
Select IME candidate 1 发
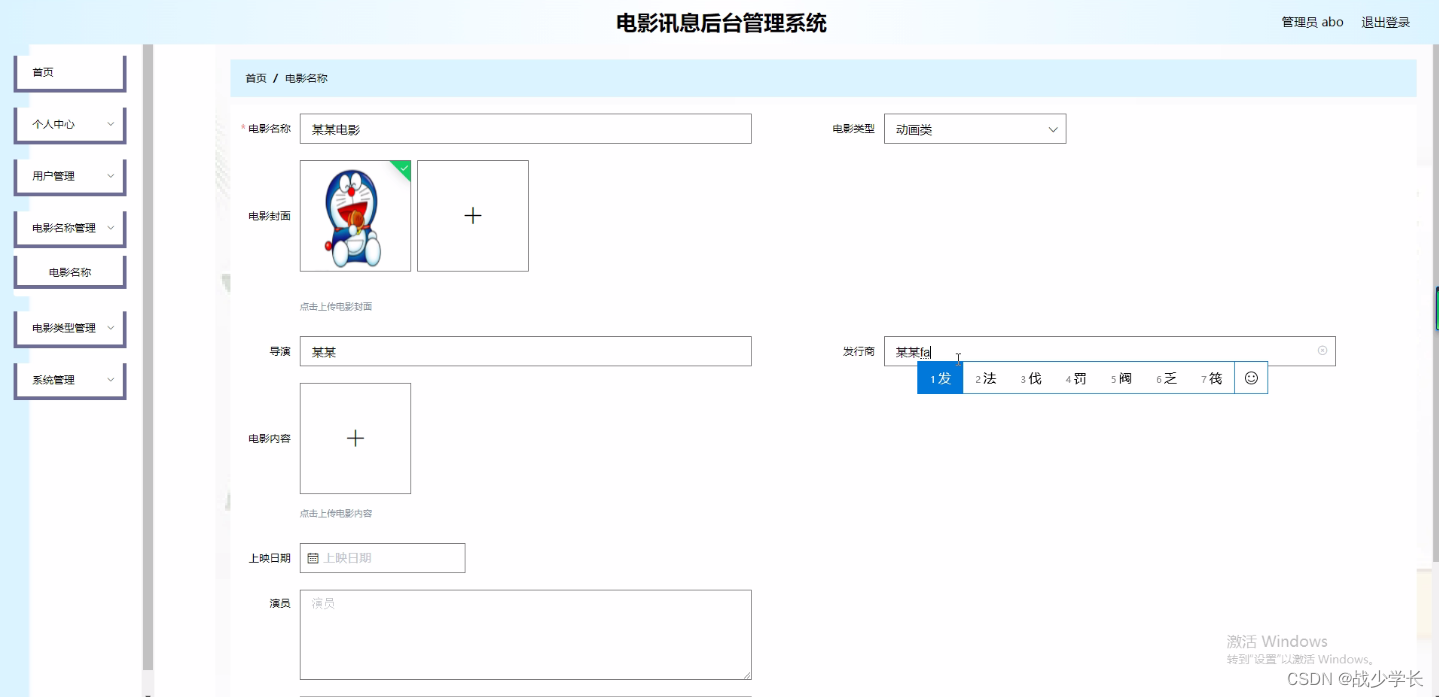click(x=940, y=378)
